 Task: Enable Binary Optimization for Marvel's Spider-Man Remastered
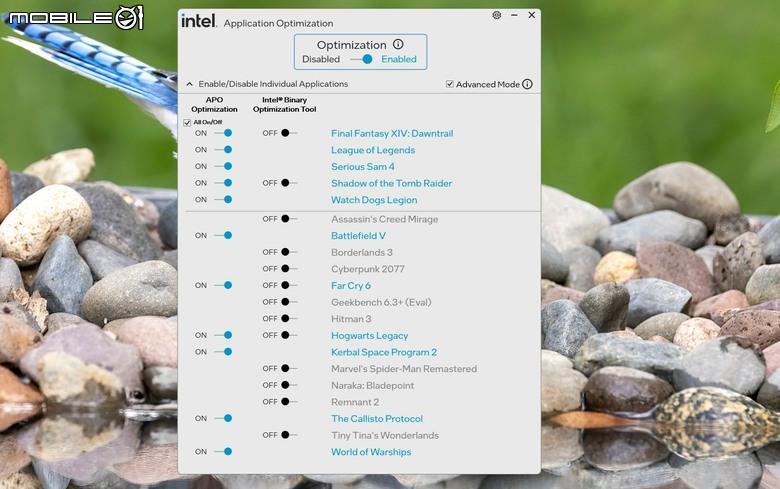[289, 368]
